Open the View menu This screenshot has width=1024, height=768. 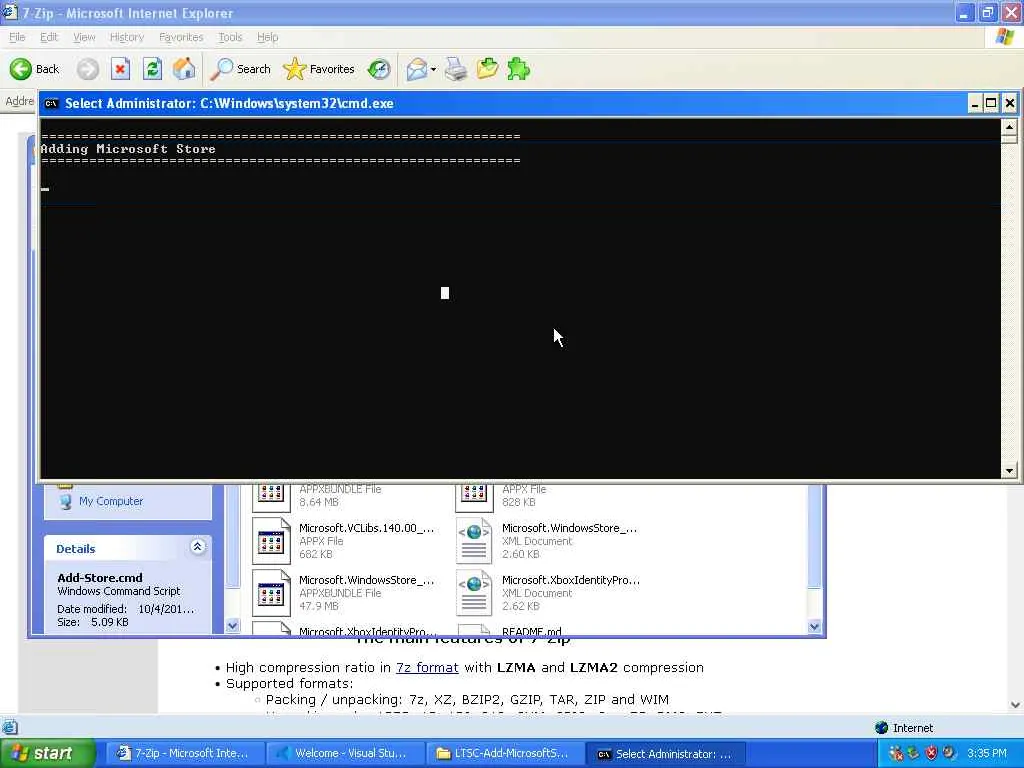pyautogui.click(x=84, y=37)
